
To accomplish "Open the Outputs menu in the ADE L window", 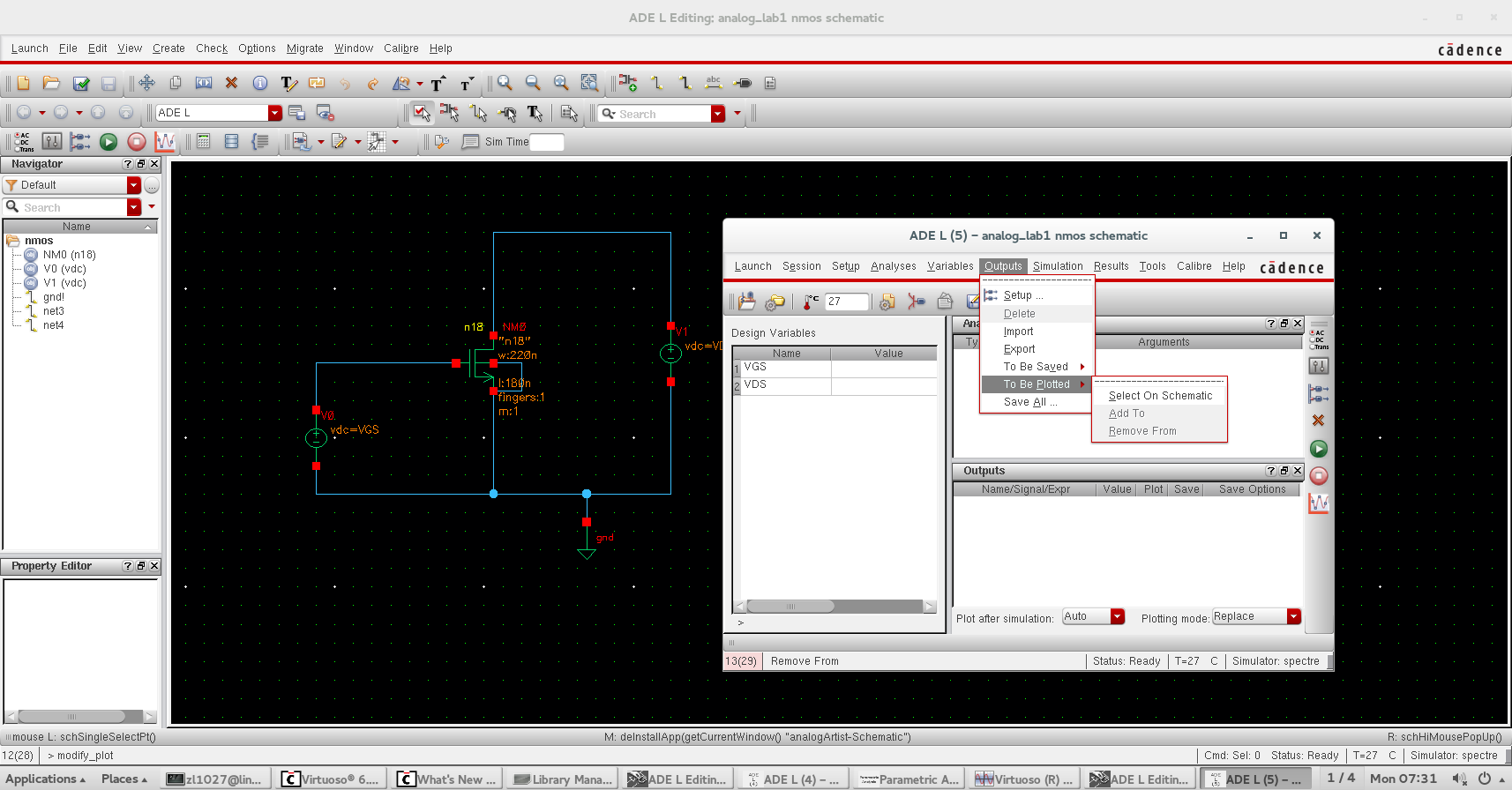I will click(x=1003, y=266).
